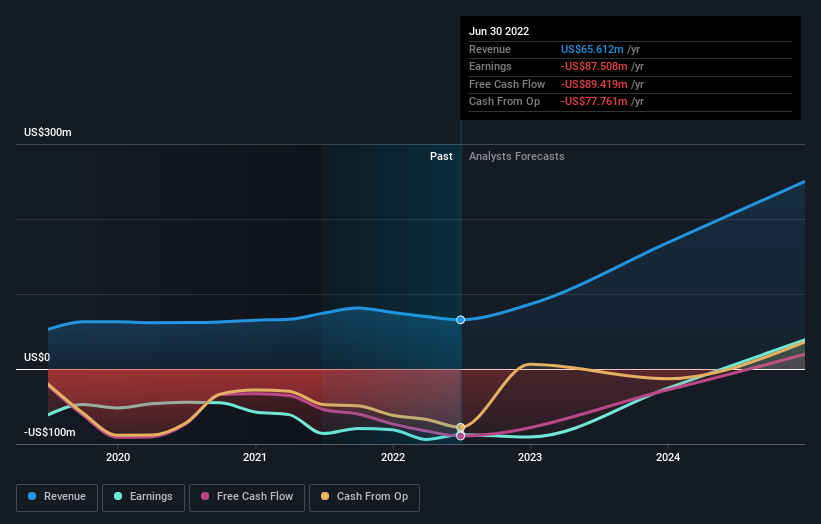Click the US$300m y-axis label

pyautogui.click(x=48, y=132)
